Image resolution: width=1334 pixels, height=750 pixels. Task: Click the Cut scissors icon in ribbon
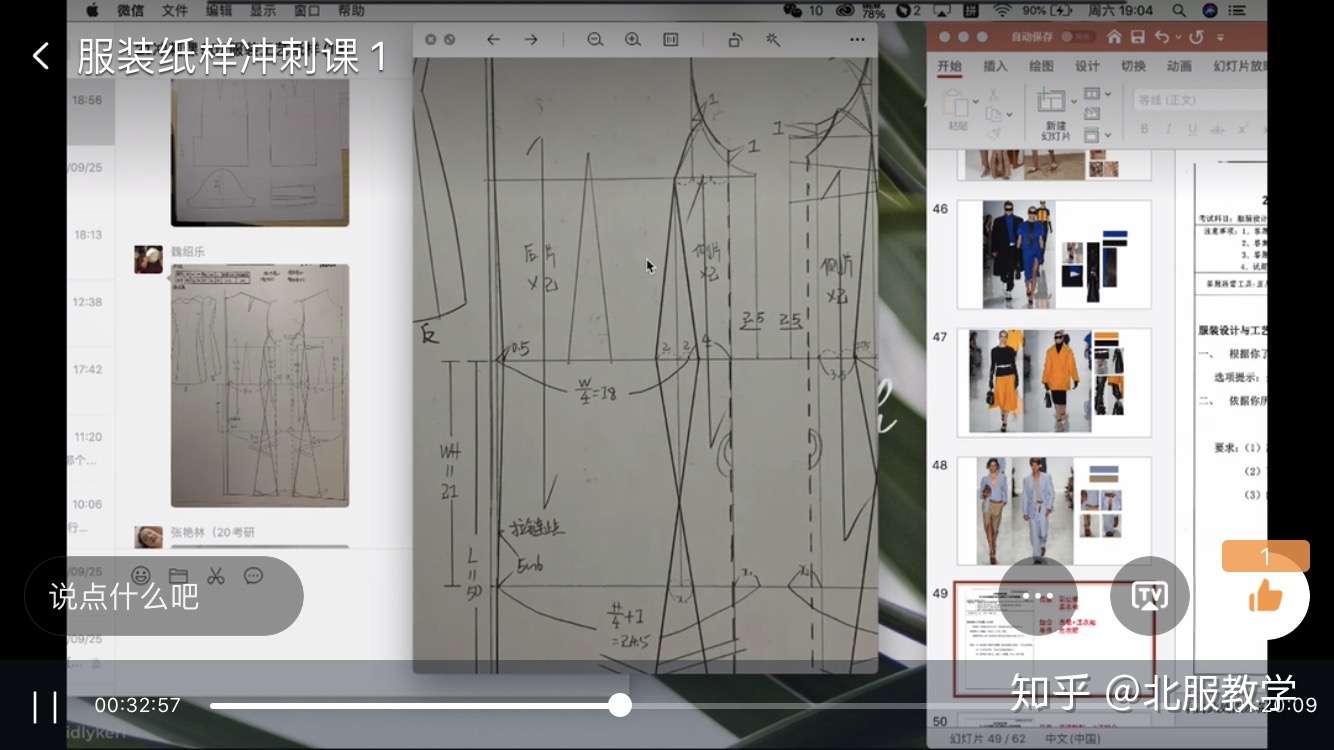993,94
